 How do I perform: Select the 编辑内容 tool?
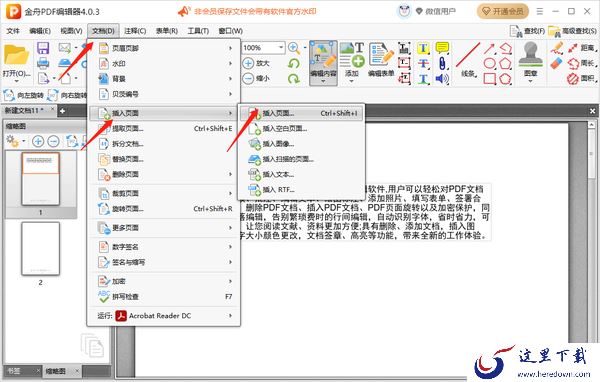[323, 62]
